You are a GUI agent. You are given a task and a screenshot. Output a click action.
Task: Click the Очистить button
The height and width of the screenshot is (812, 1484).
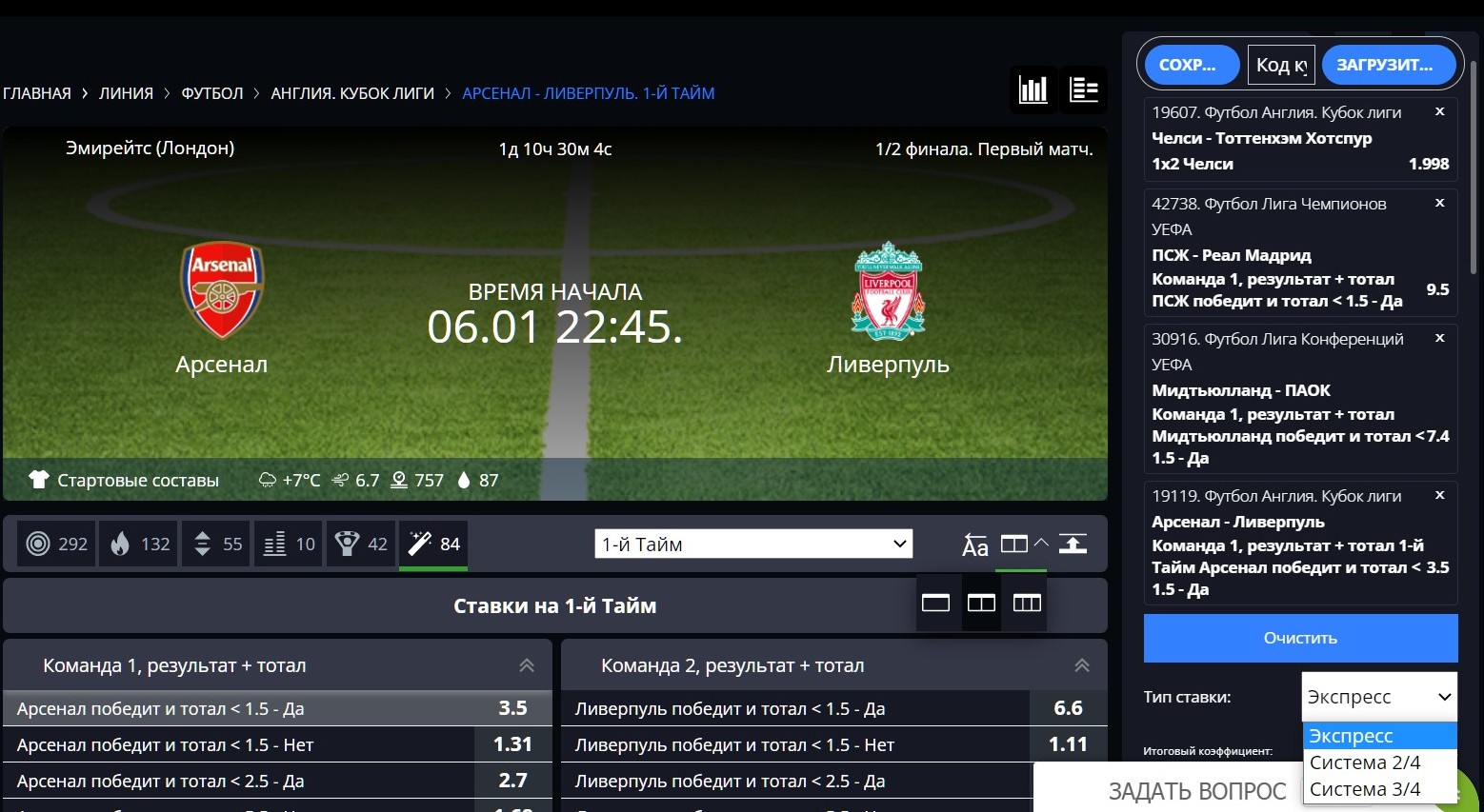pos(1300,638)
